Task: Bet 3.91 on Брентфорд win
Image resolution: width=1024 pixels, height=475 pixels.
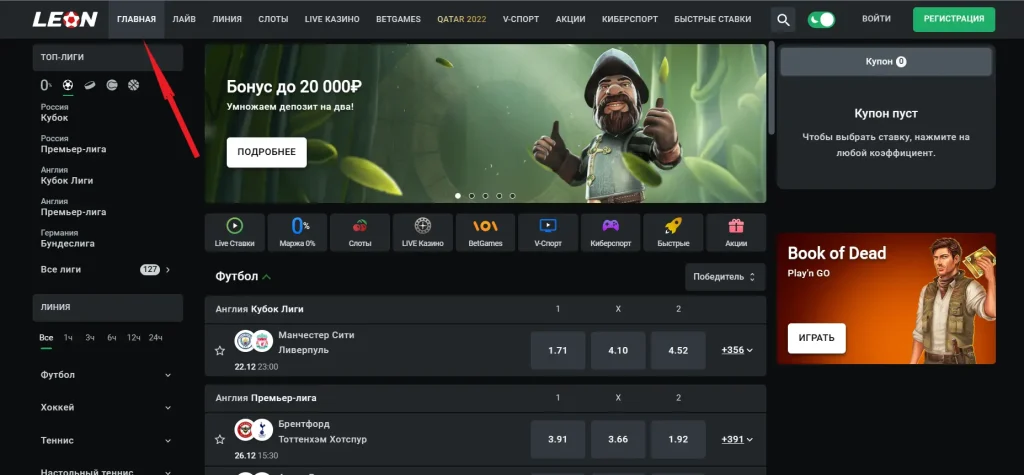Action: coord(558,440)
